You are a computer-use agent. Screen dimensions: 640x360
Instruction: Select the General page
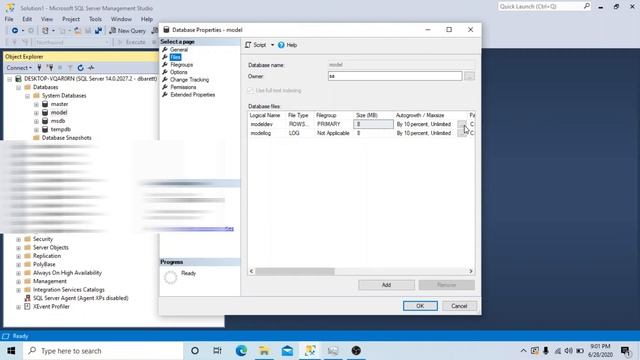[179, 49]
